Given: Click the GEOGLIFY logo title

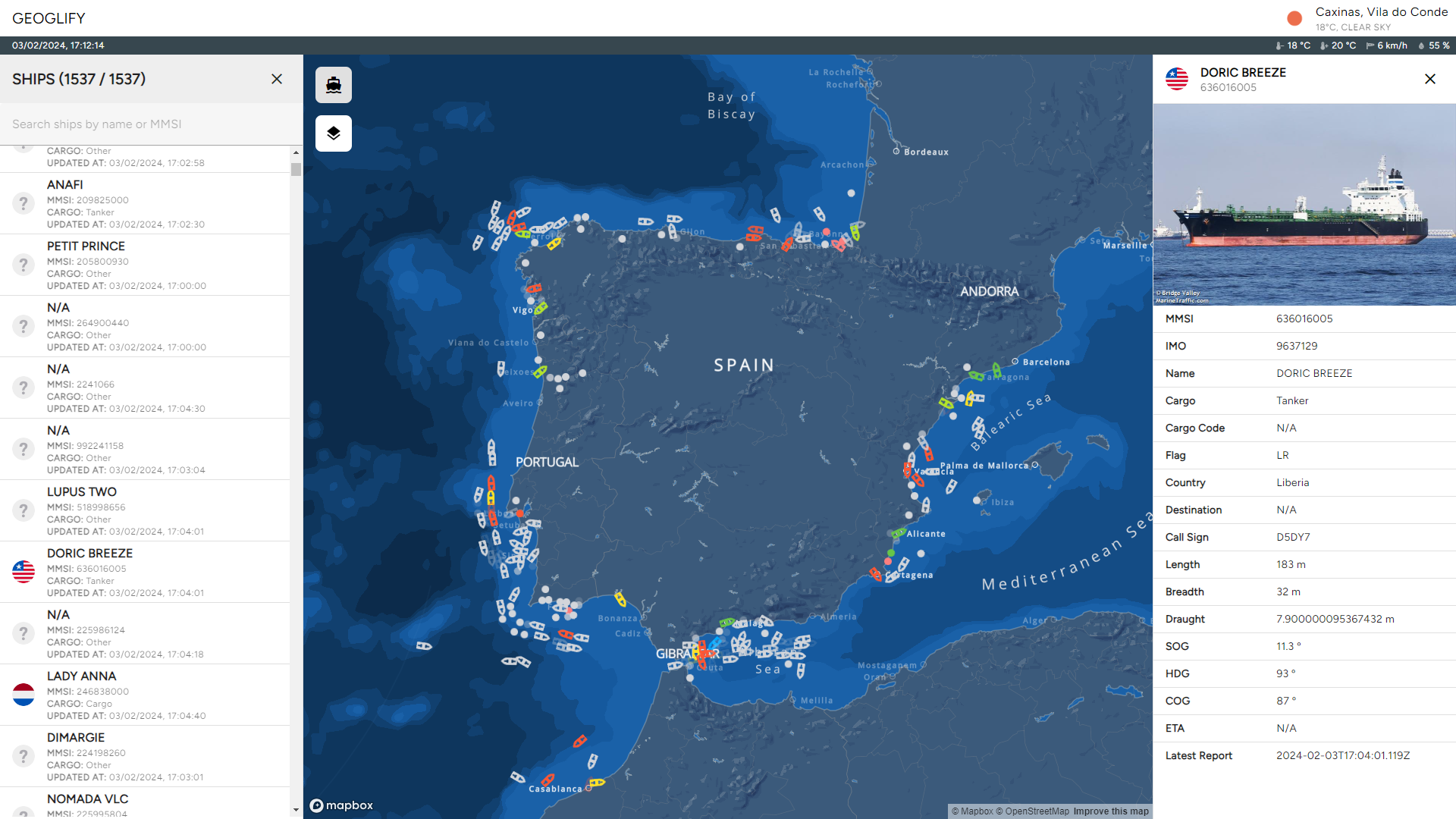Looking at the screenshot, I should tap(49, 18).
